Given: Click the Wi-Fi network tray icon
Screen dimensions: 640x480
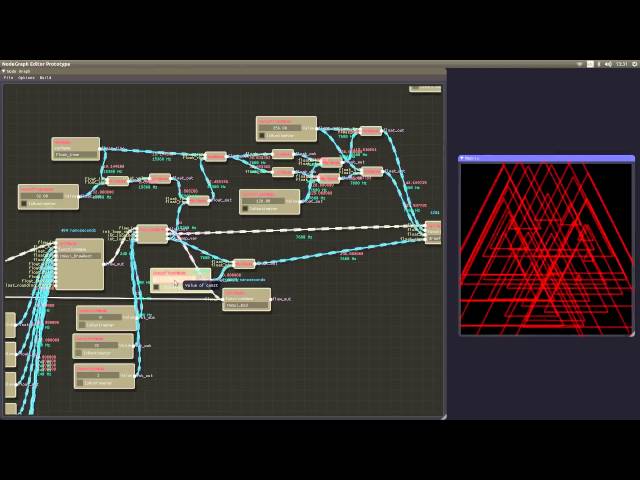Looking at the screenshot, I should coord(579,64).
